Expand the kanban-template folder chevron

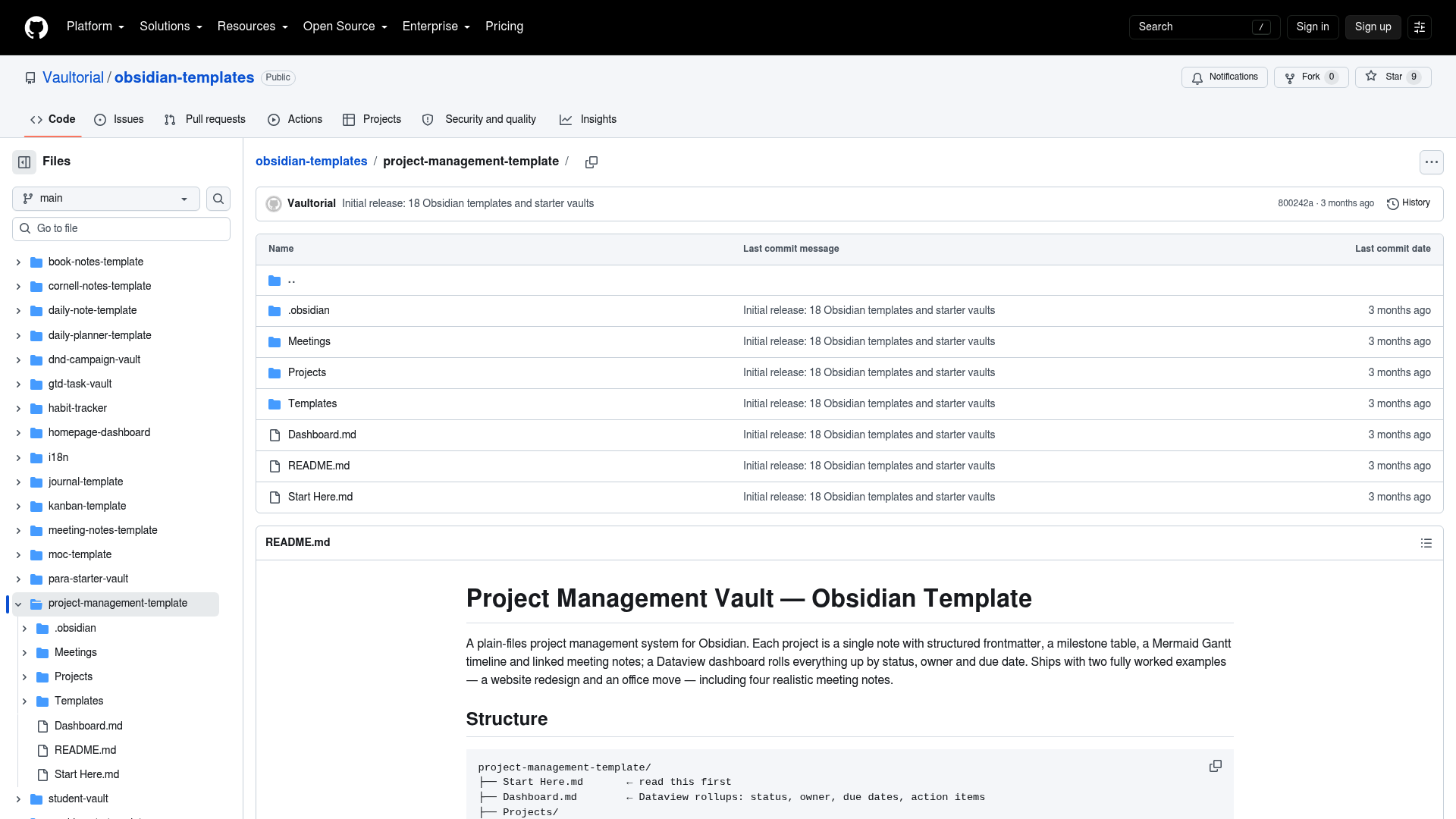point(18,507)
